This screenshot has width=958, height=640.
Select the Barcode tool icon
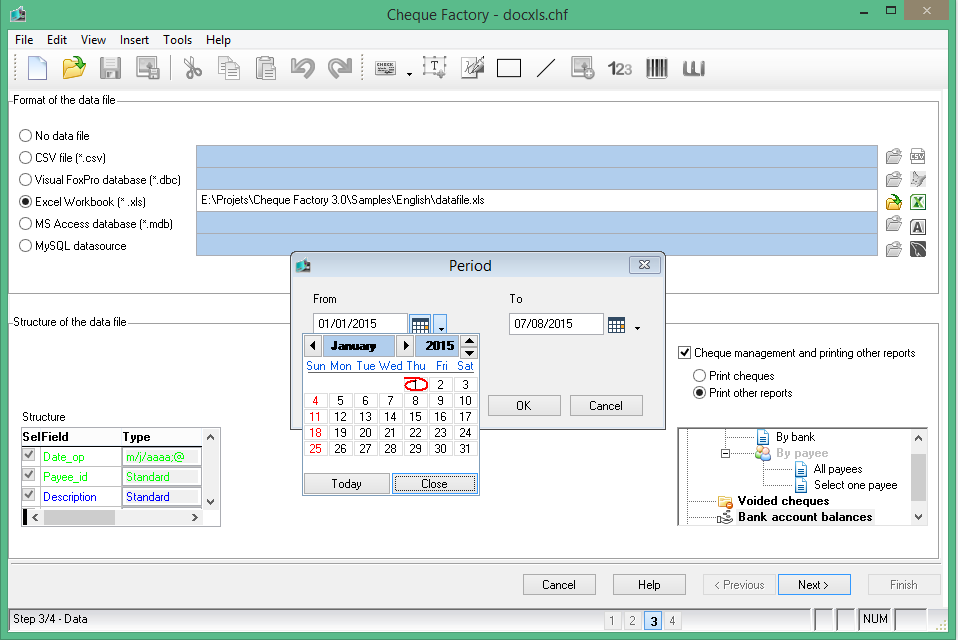tap(657, 68)
